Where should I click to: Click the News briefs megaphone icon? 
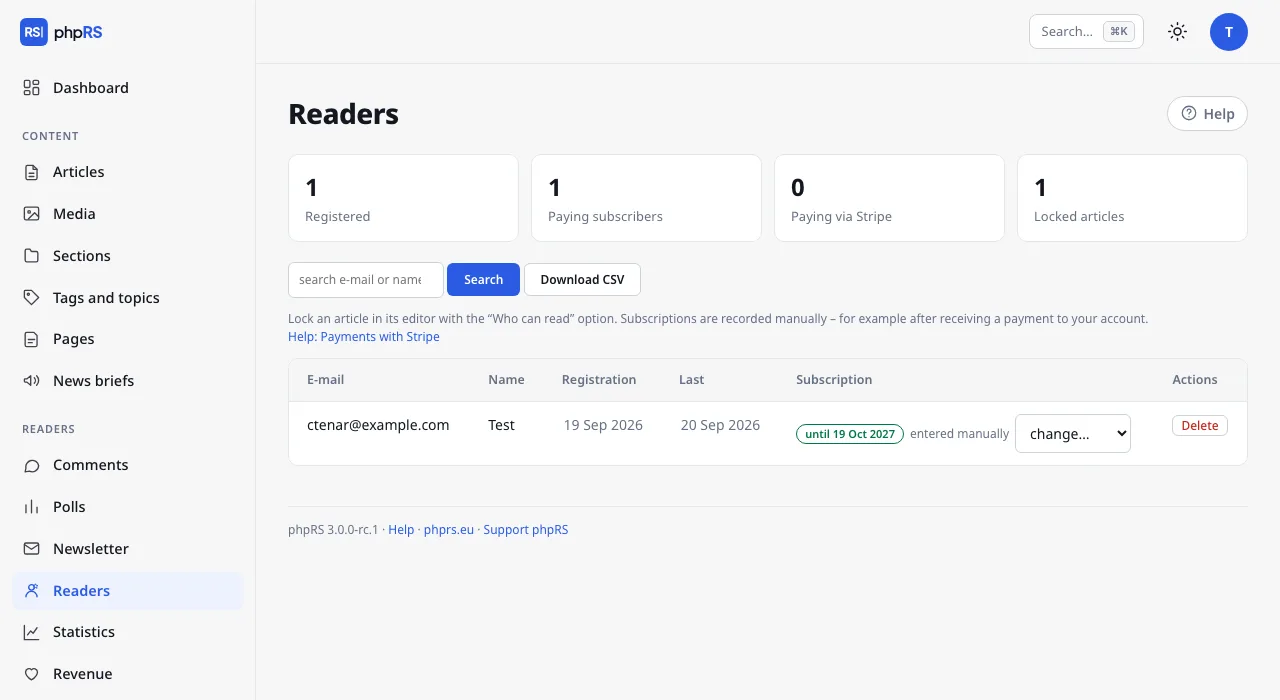pyautogui.click(x=32, y=381)
